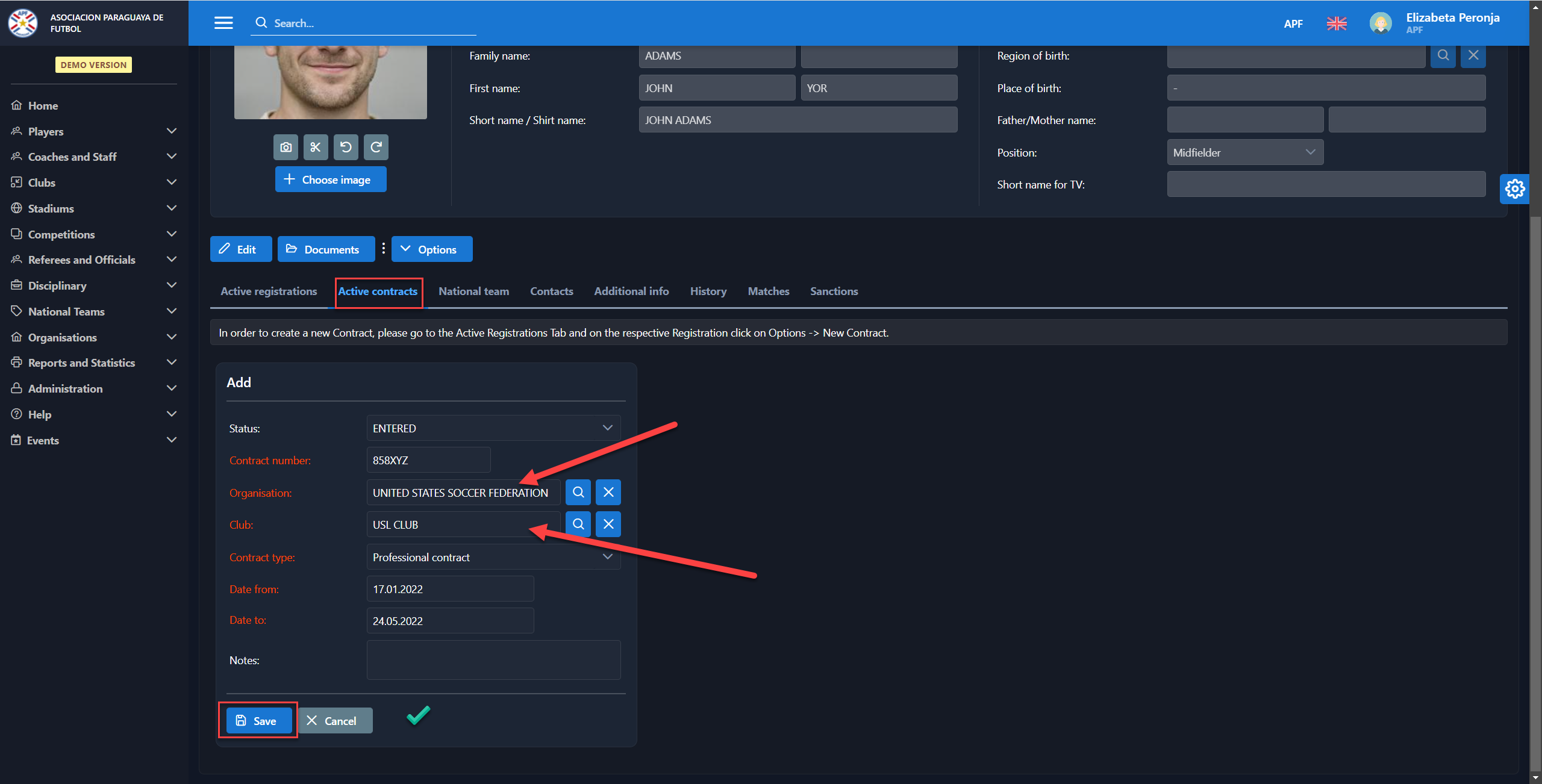
Task: Clear the Club field with X icon
Action: click(608, 524)
